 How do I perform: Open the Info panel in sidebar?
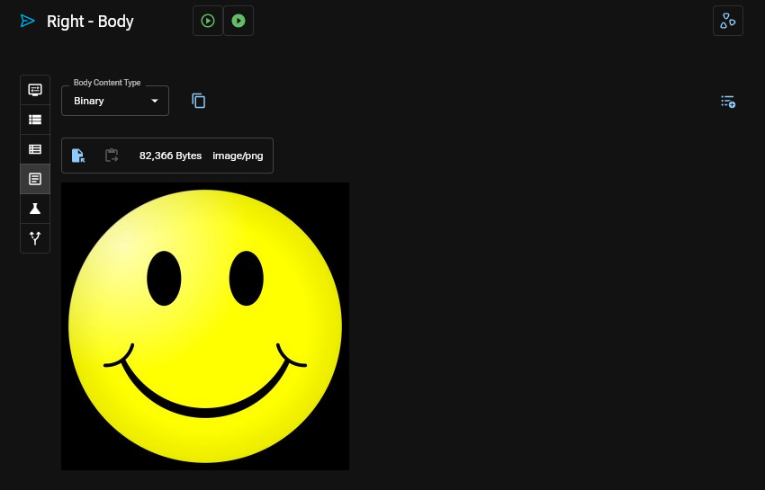(x=35, y=89)
